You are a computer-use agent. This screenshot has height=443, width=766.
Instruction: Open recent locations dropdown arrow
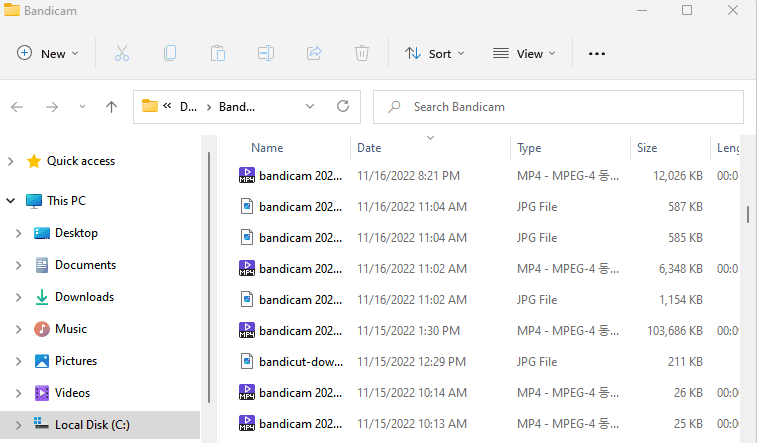82,106
